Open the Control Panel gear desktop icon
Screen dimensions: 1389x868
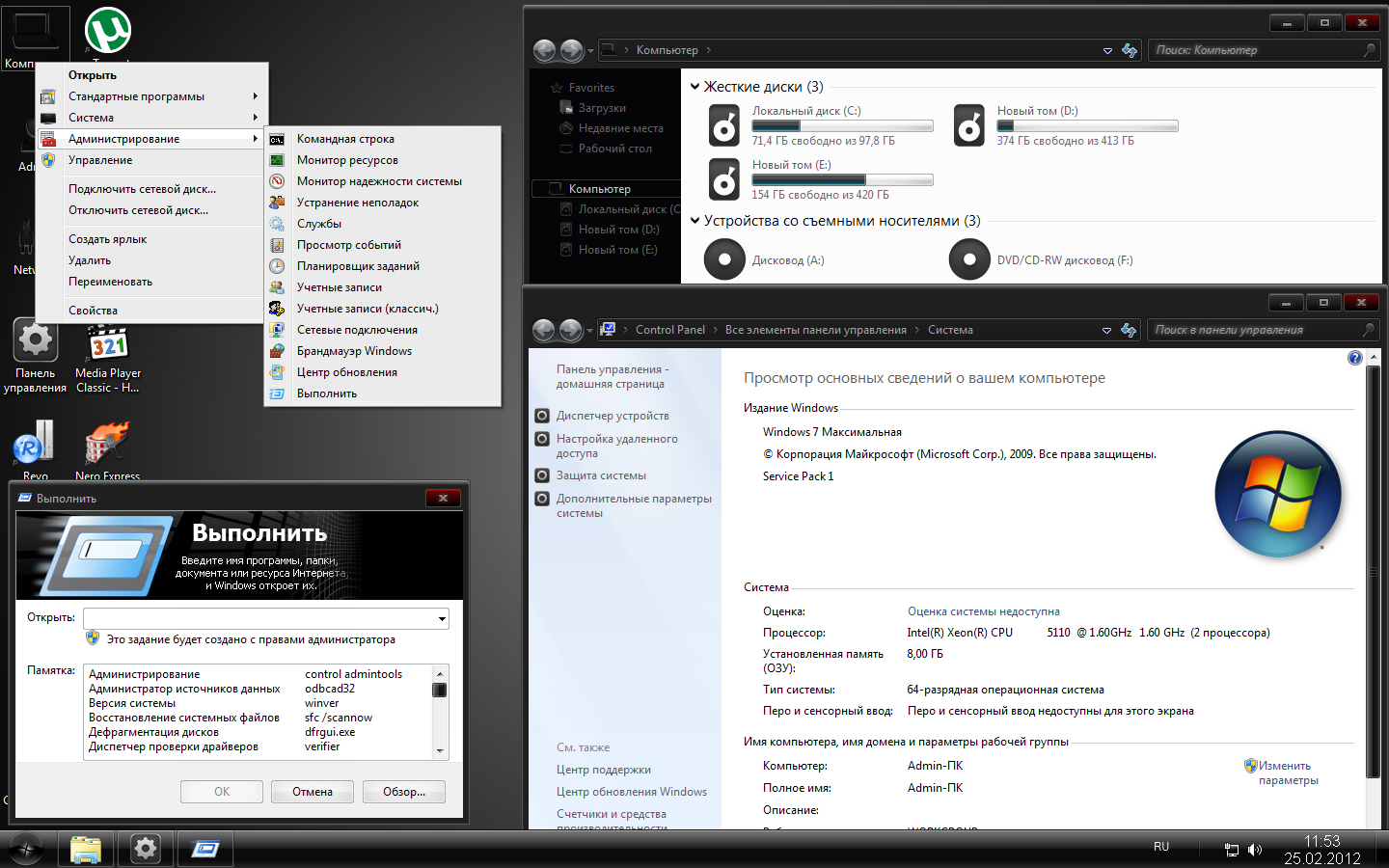(36, 339)
